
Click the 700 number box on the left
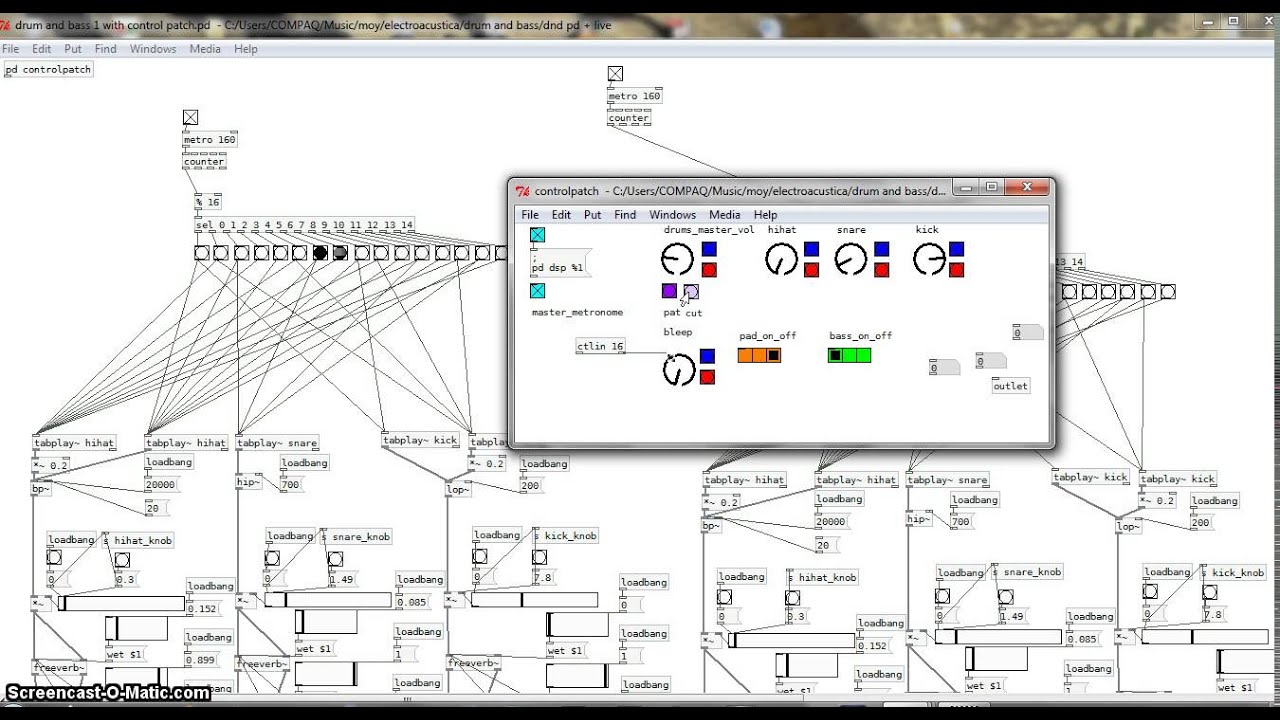(x=292, y=485)
